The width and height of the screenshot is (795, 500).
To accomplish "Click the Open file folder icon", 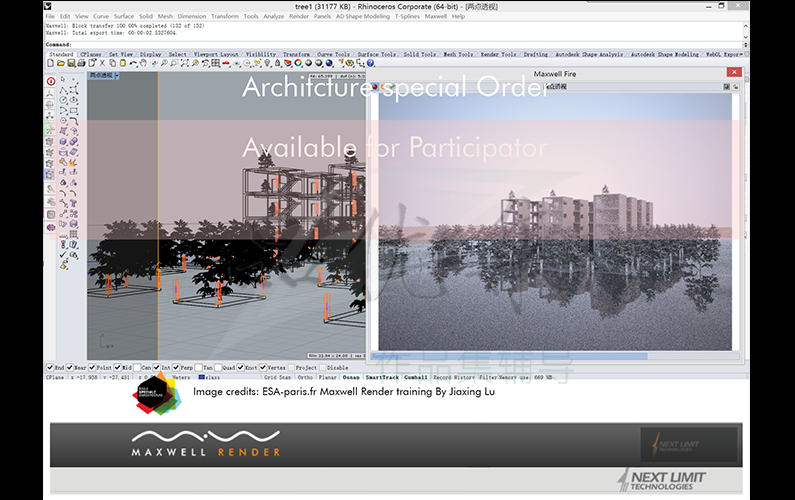I will (61, 63).
